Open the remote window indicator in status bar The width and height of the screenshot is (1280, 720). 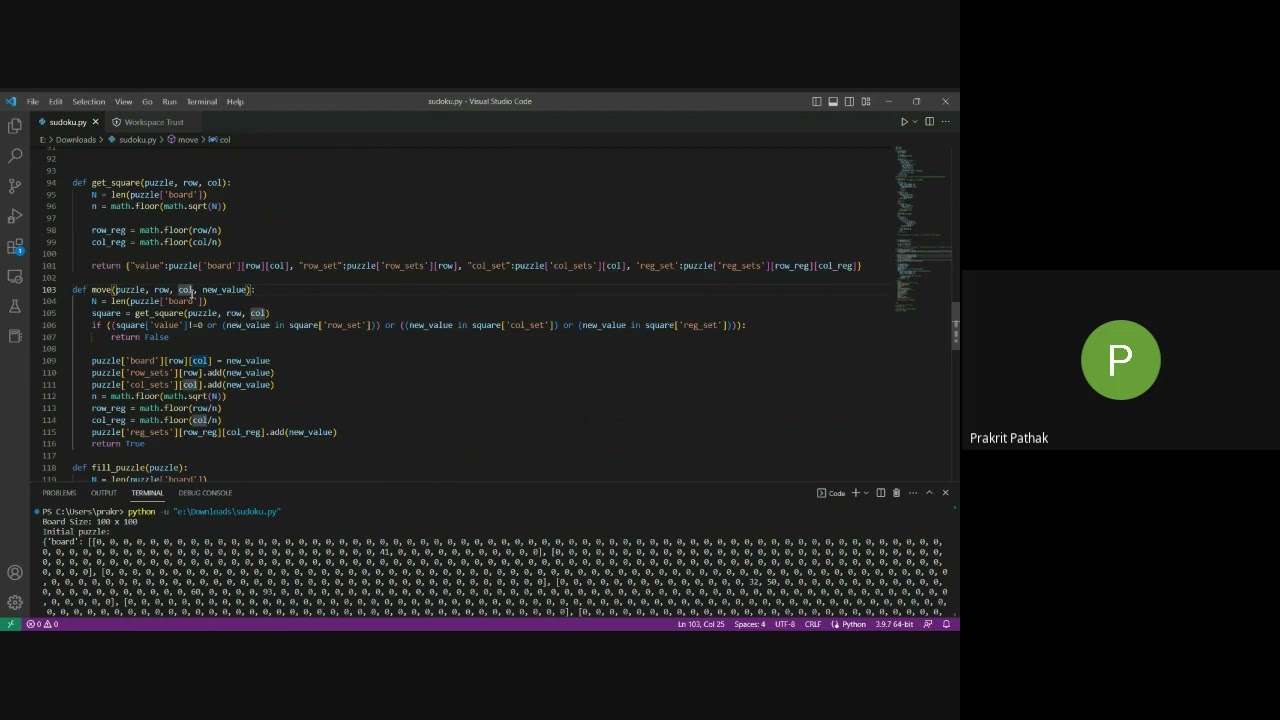pos(10,624)
